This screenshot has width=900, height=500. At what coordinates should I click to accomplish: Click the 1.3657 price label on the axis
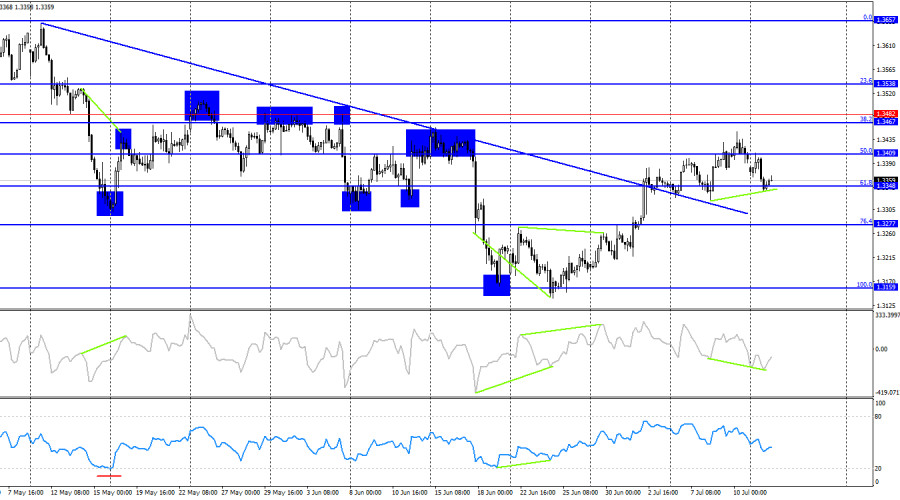point(885,20)
